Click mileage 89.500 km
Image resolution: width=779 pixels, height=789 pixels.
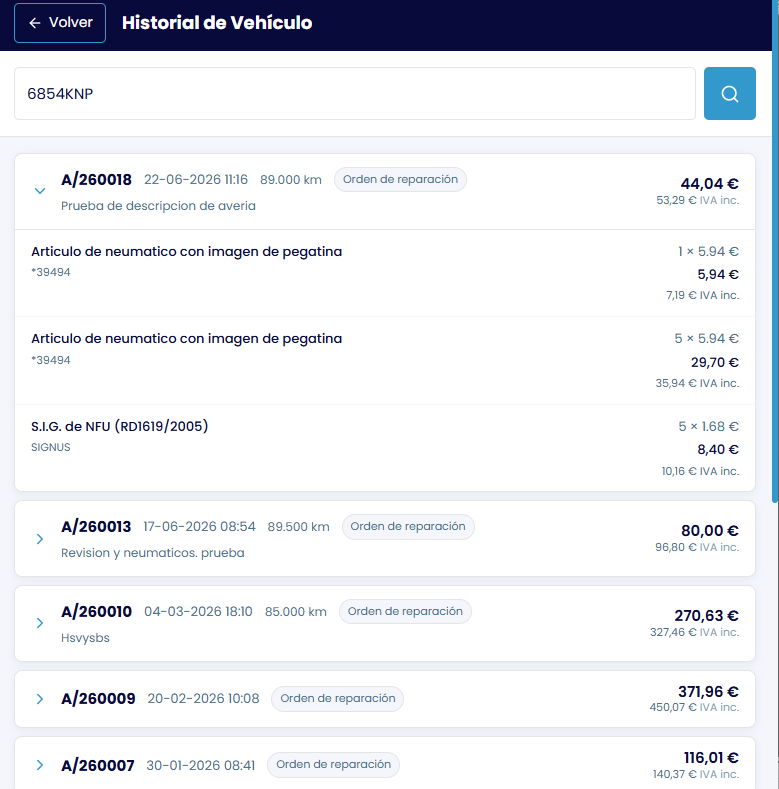coord(298,527)
